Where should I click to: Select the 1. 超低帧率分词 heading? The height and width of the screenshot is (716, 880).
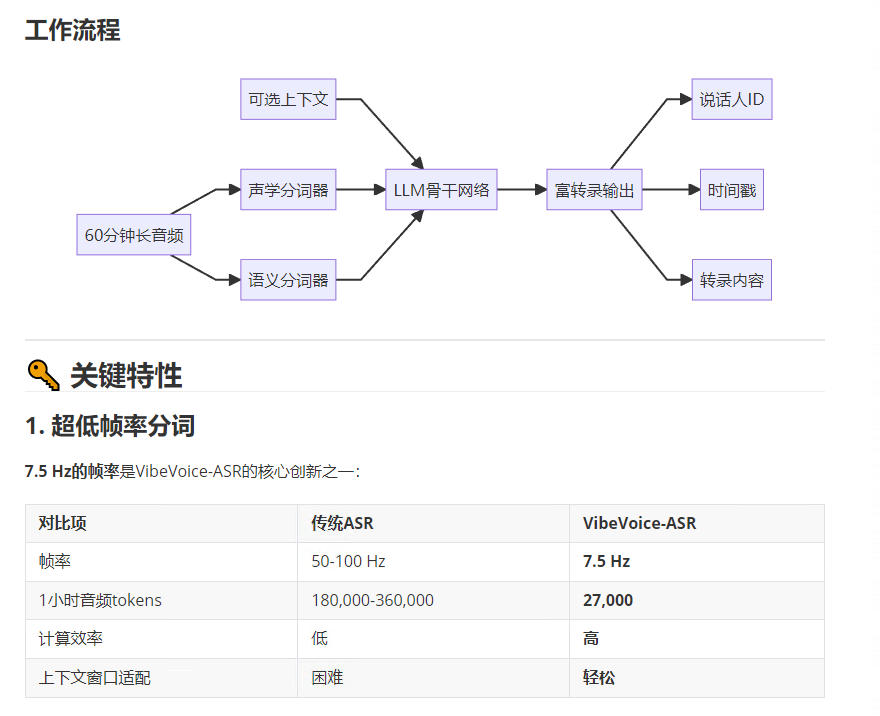[110, 425]
